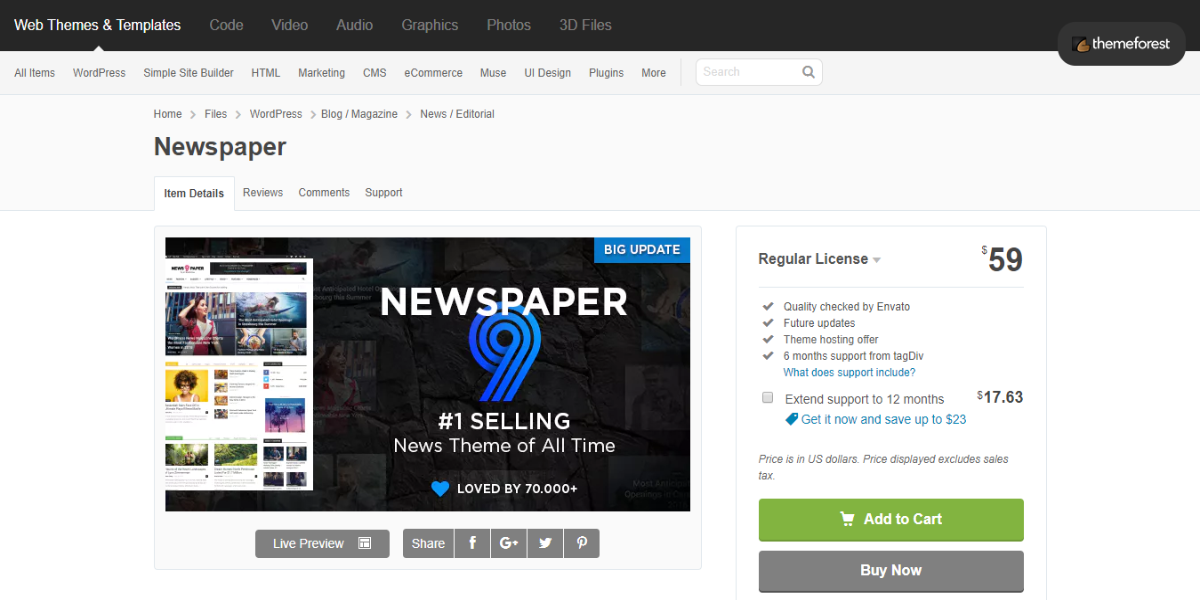Click Get it now and save link
The height and width of the screenshot is (600, 1200).
[884, 419]
